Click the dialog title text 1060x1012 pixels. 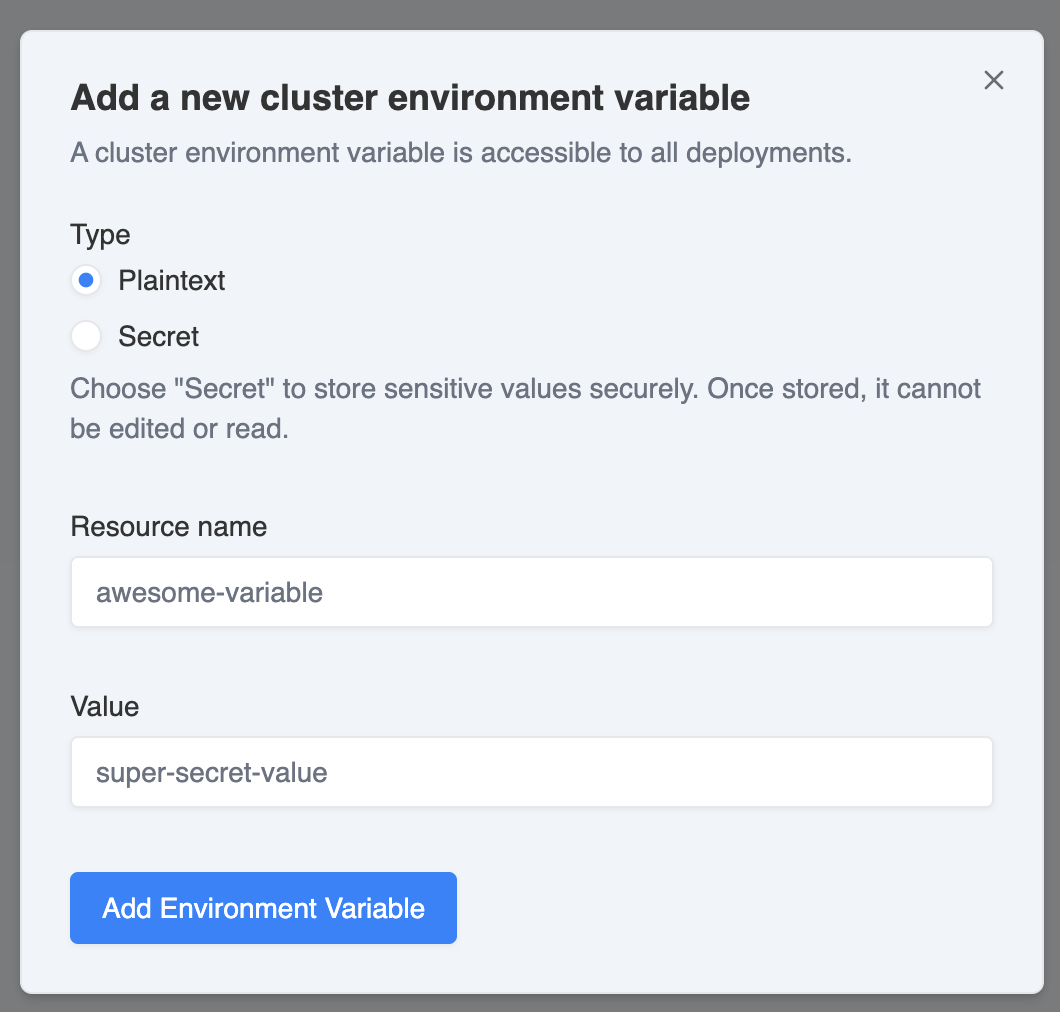point(410,97)
